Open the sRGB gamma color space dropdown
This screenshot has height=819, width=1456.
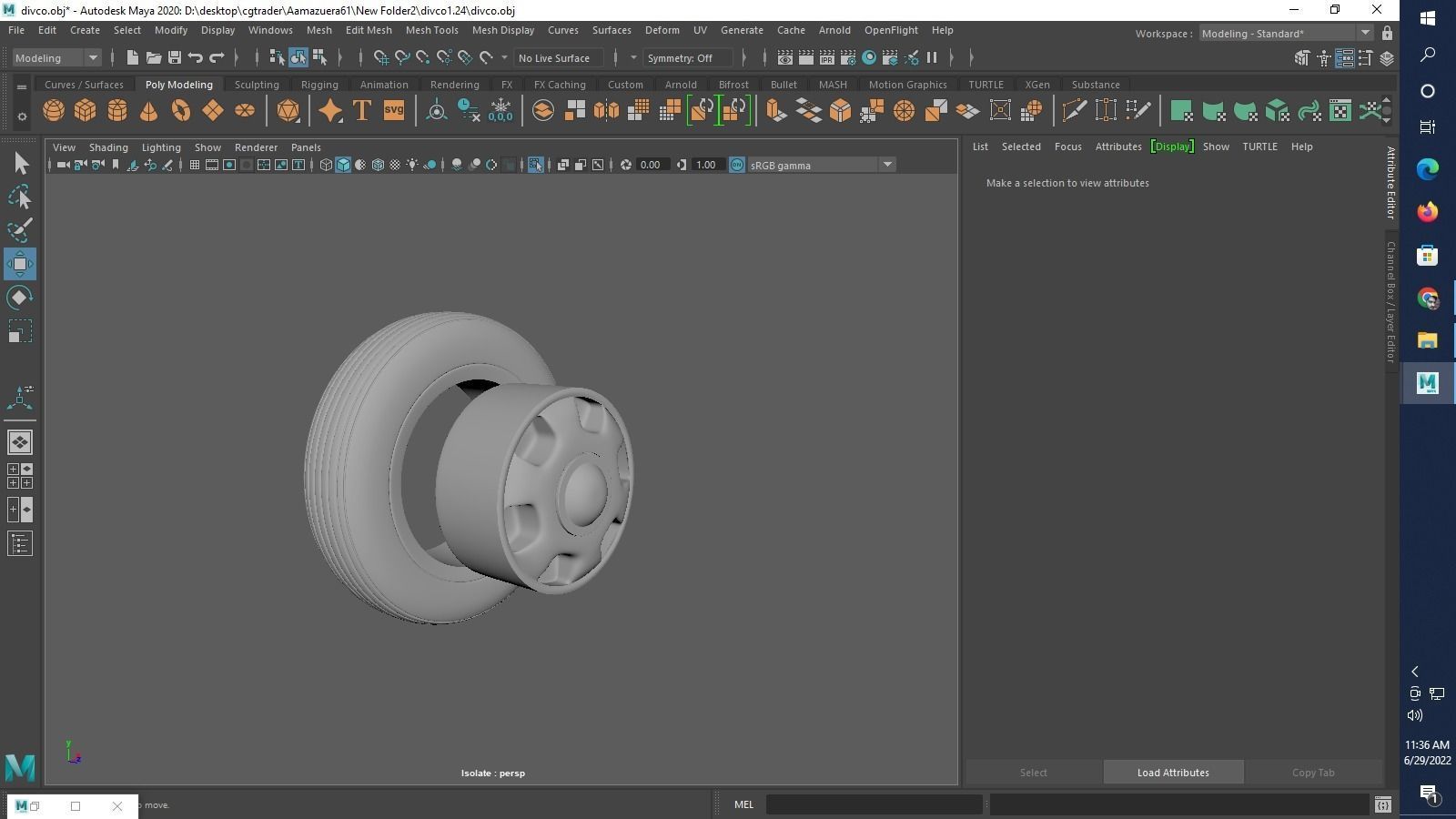click(x=822, y=165)
